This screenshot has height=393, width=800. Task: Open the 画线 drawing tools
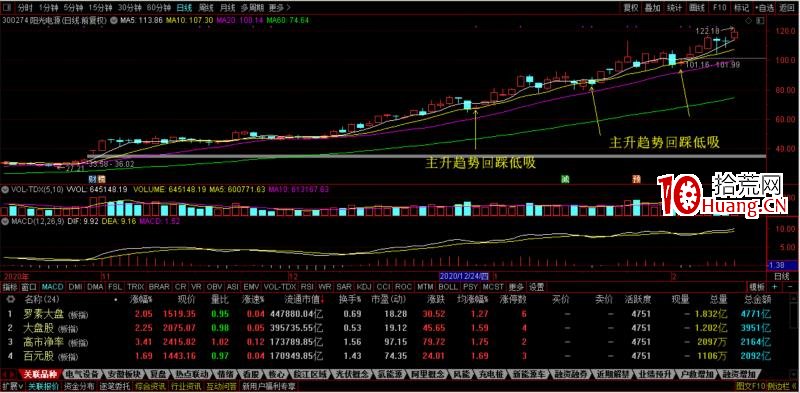click(x=697, y=8)
